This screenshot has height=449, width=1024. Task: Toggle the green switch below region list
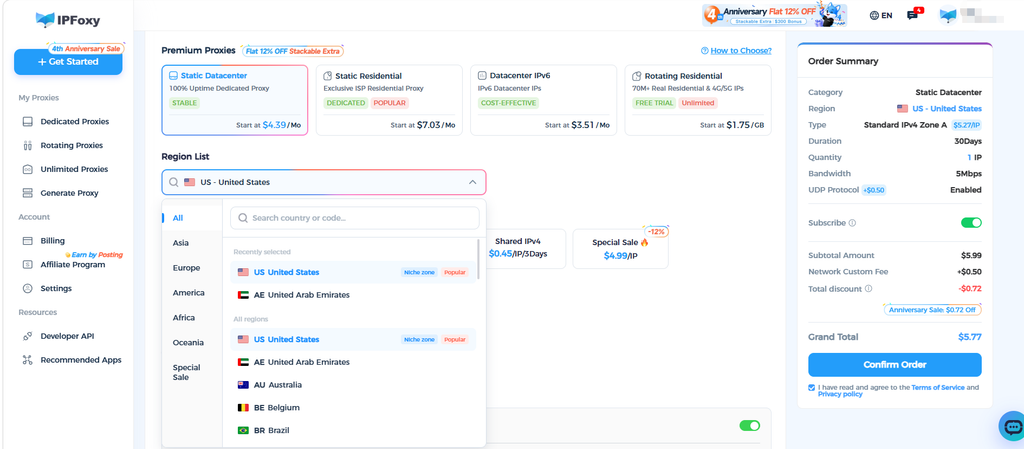click(x=750, y=426)
